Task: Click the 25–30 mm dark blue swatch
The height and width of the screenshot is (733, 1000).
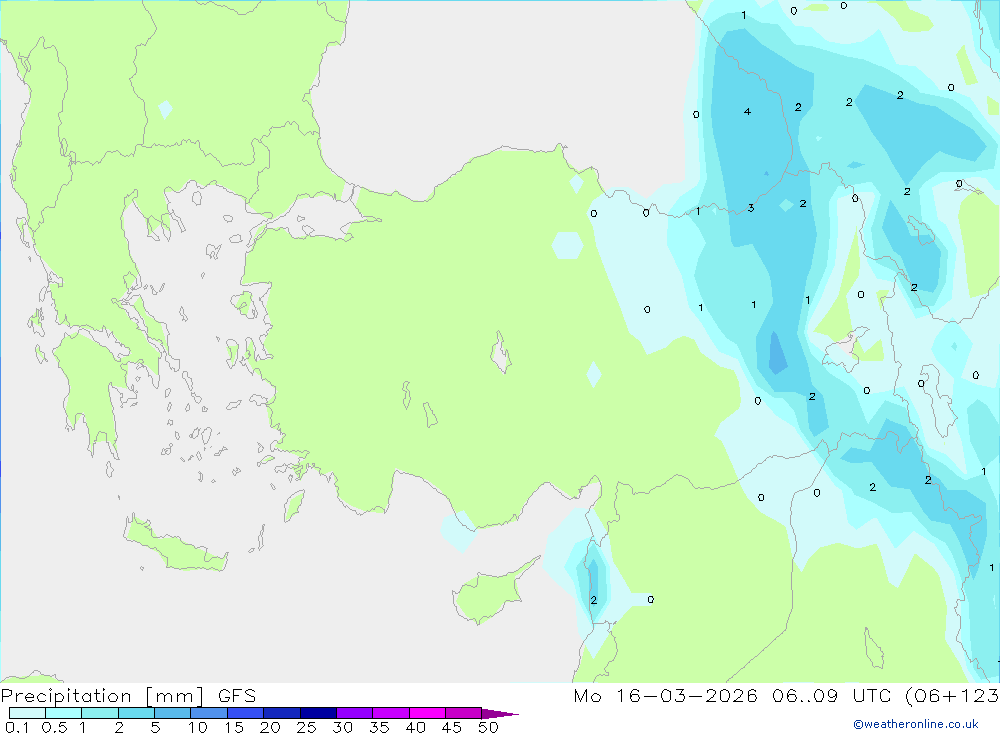Action: click(318, 713)
